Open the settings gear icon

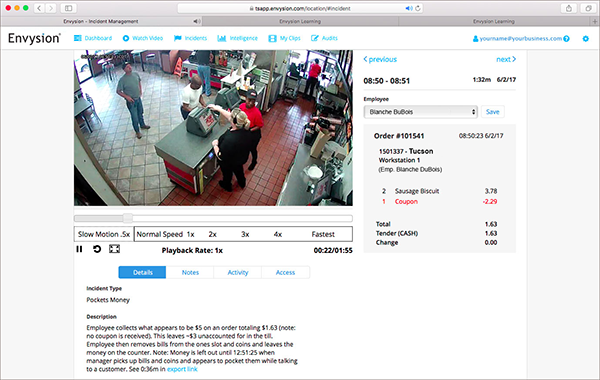585,39
